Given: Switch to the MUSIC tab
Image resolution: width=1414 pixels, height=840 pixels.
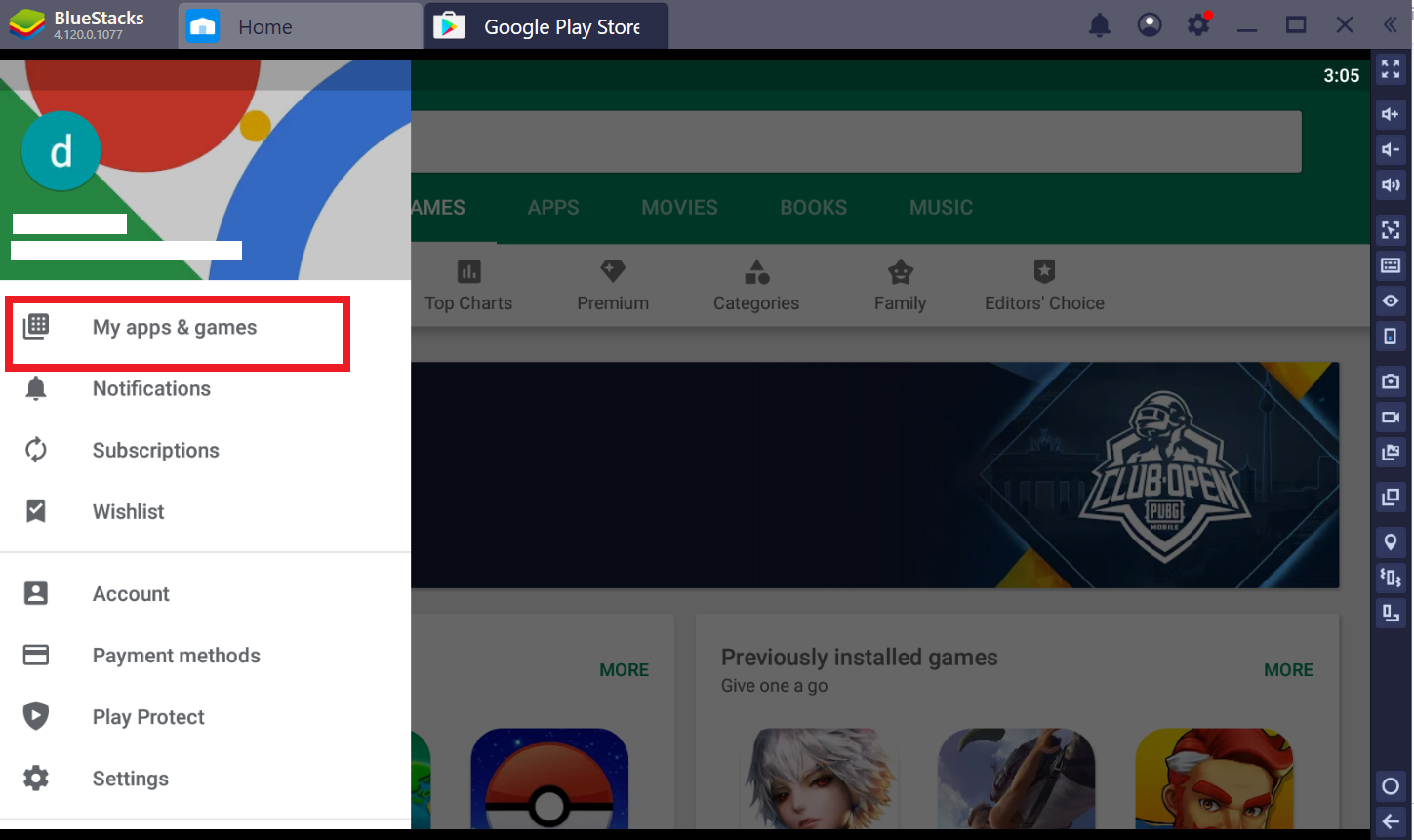Looking at the screenshot, I should [x=941, y=207].
